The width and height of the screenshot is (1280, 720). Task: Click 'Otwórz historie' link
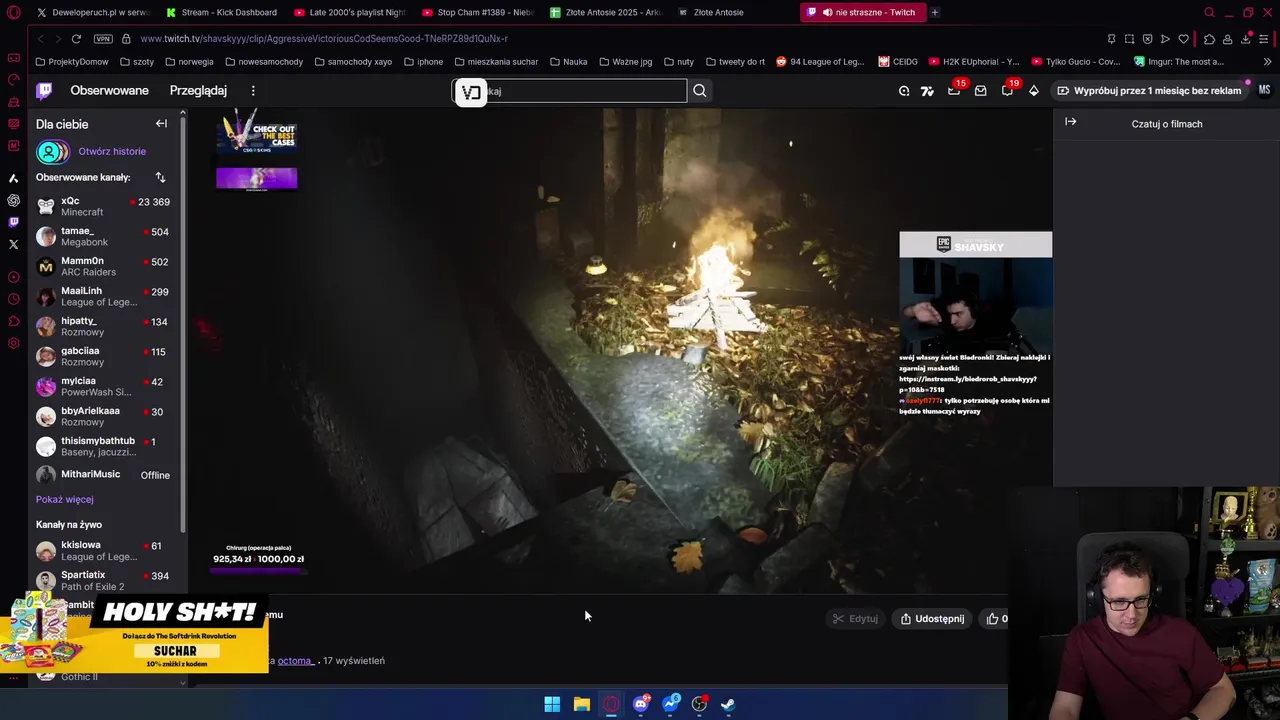coord(112,151)
